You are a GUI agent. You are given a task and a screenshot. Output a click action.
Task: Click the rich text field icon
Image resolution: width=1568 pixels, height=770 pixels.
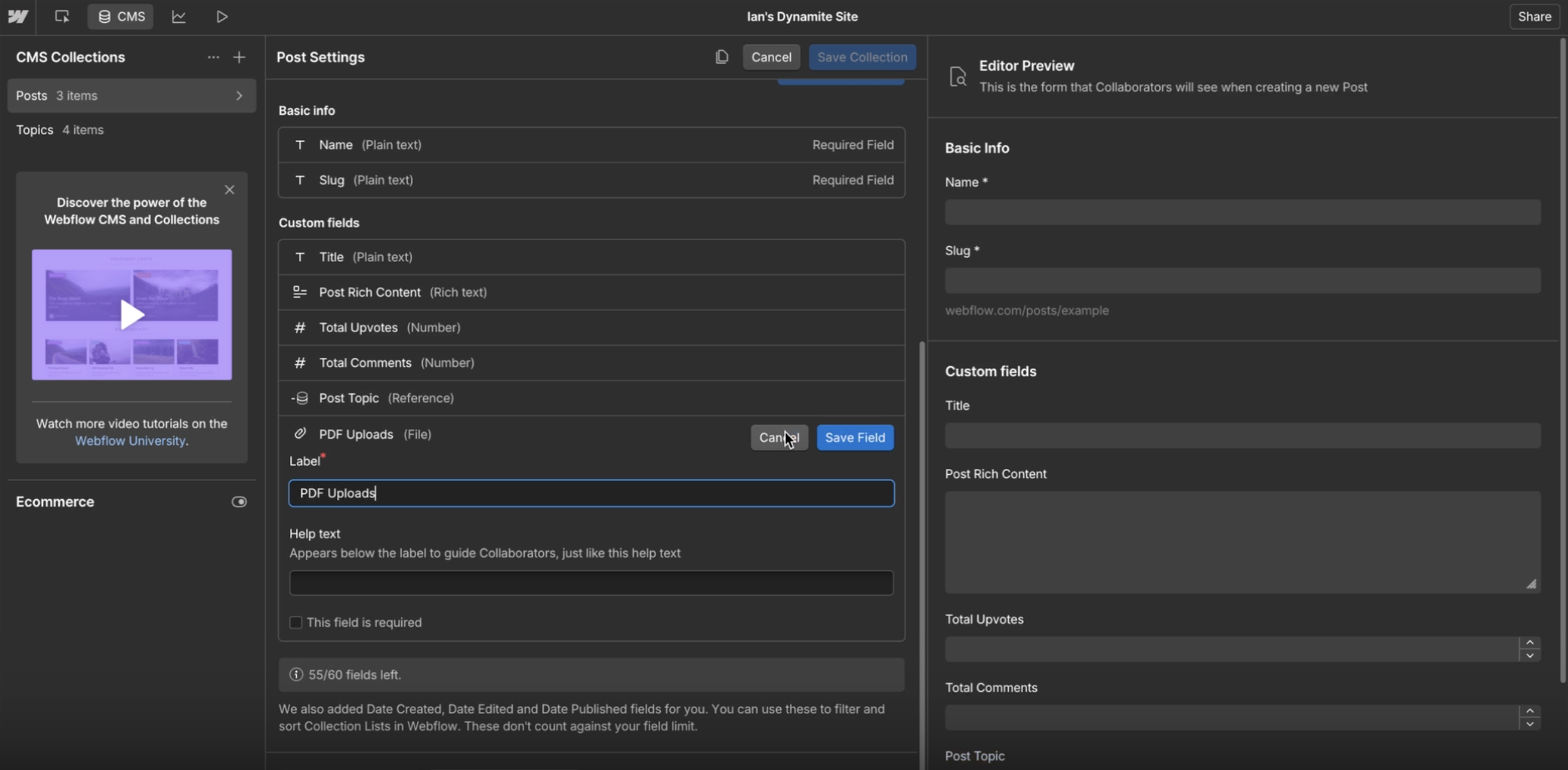pos(299,293)
